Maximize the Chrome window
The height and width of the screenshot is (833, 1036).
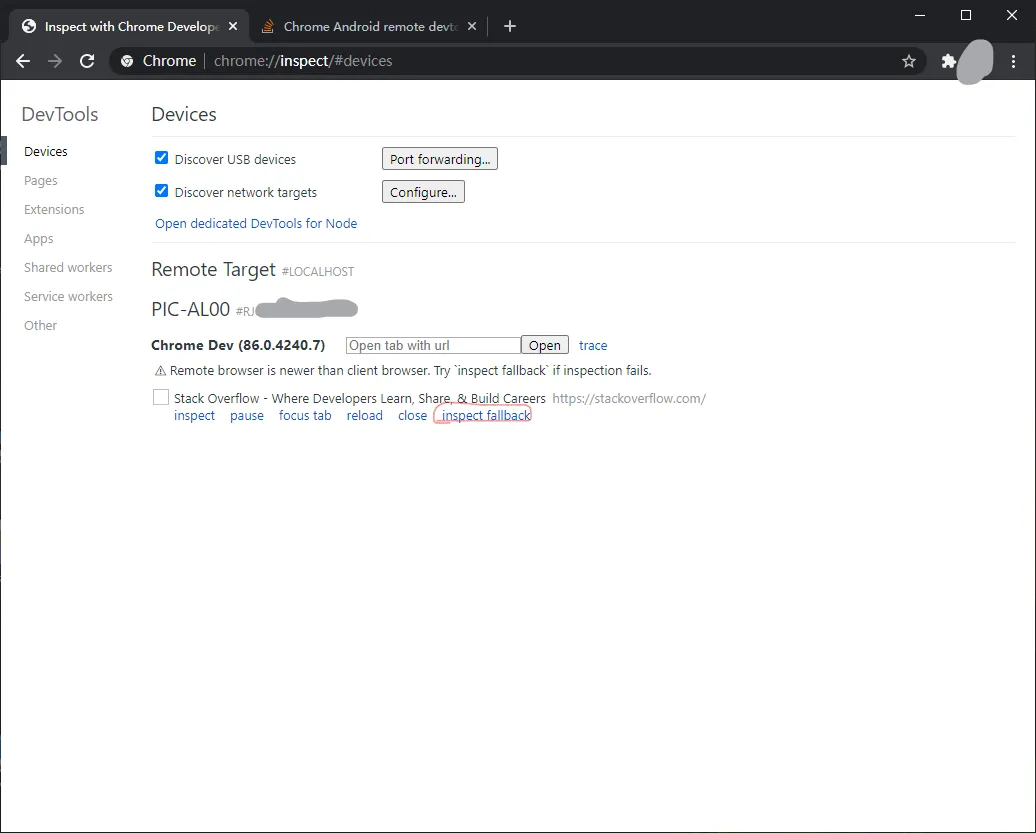point(966,15)
